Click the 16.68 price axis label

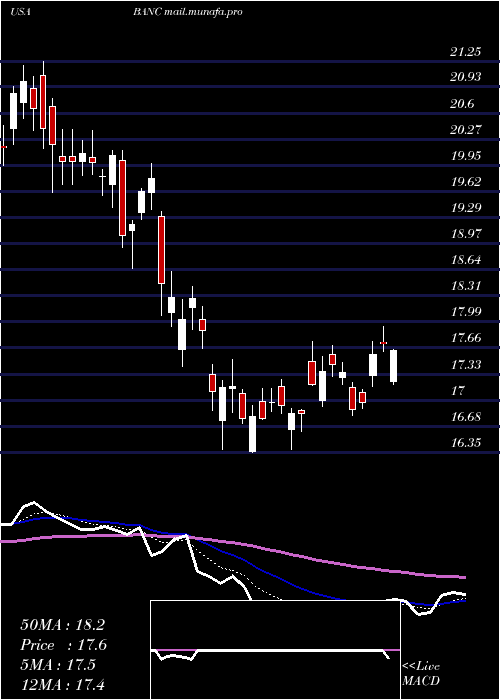pyautogui.click(x=466, y=417)
